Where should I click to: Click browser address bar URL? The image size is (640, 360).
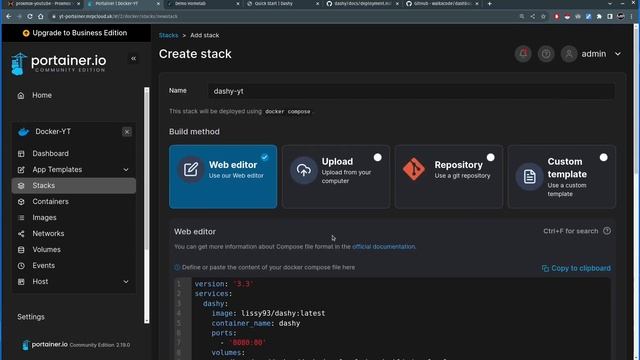pyautogui.click(x=118, y=16)
